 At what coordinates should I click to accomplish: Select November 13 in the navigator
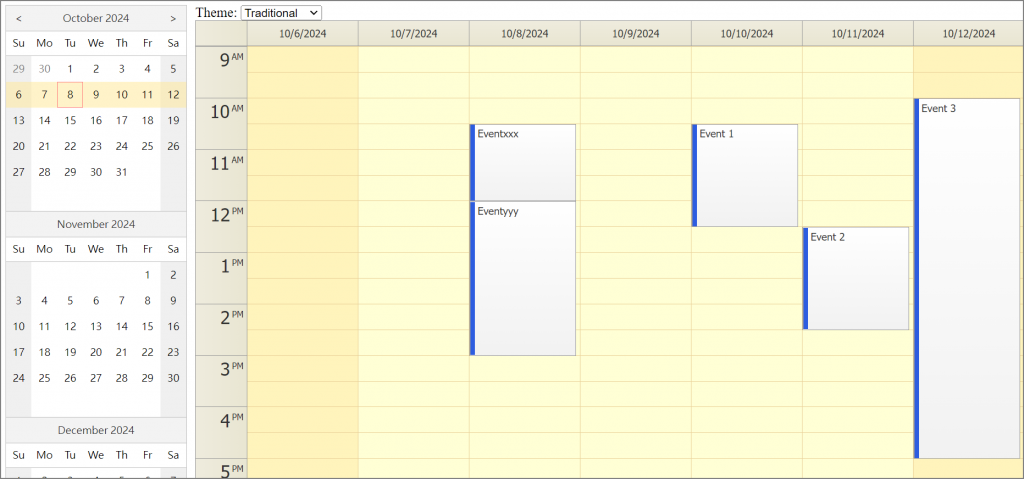(x=96, y=327)
